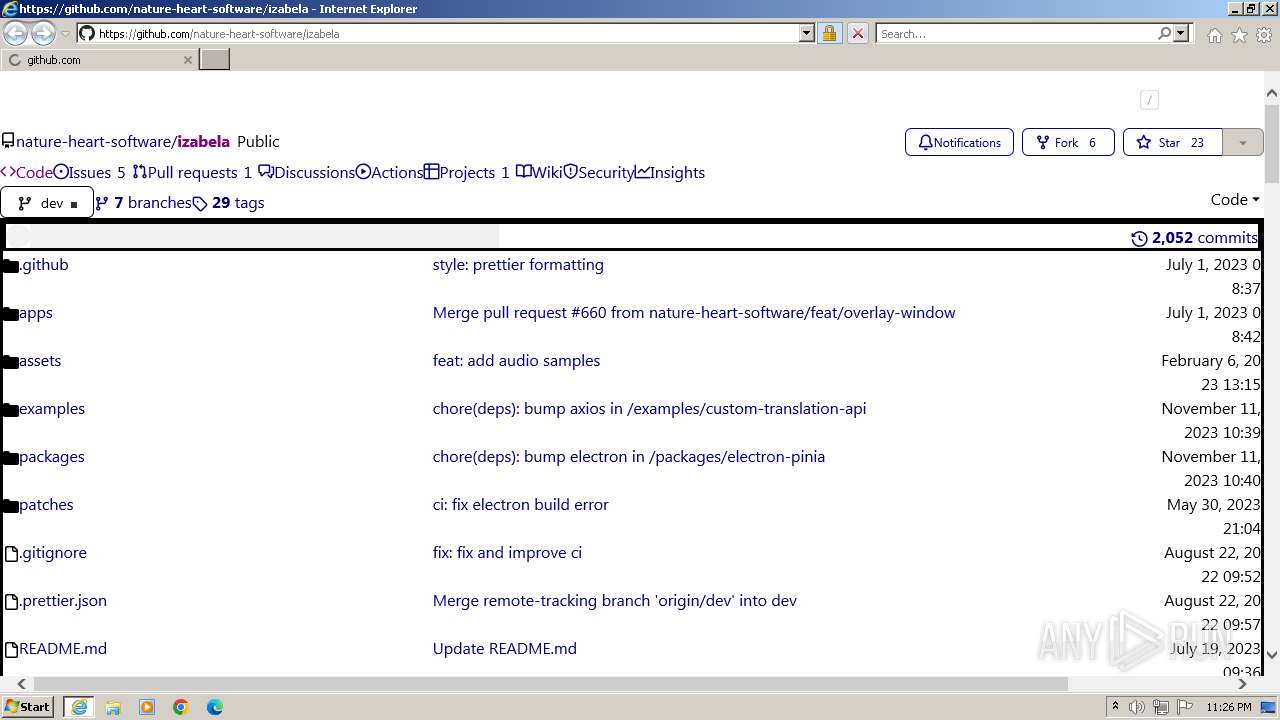Open the 2,052 commits link
This screenshot has width=1280, height=720.
coord(1194,238)
